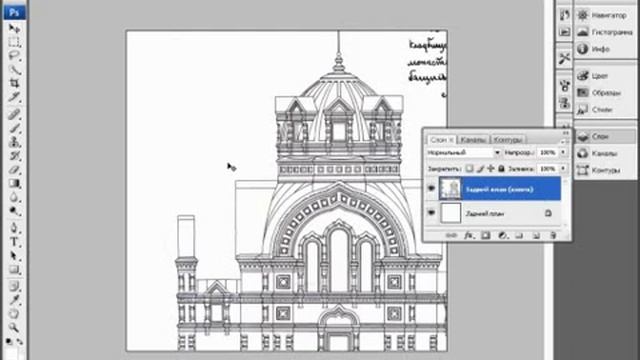Swap foreground and background colors

pos(20,341)
